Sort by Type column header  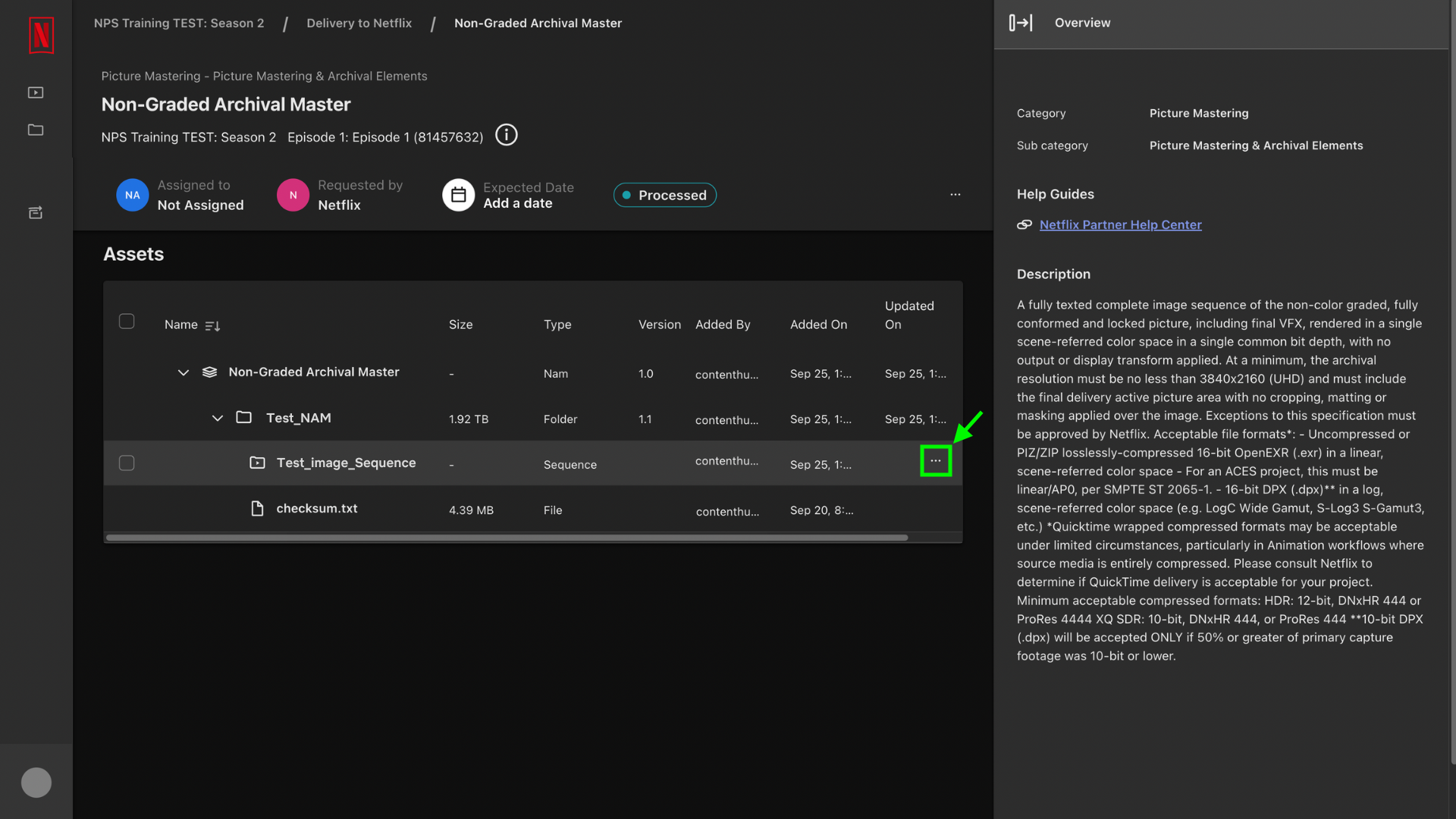[x=557, y=325]
